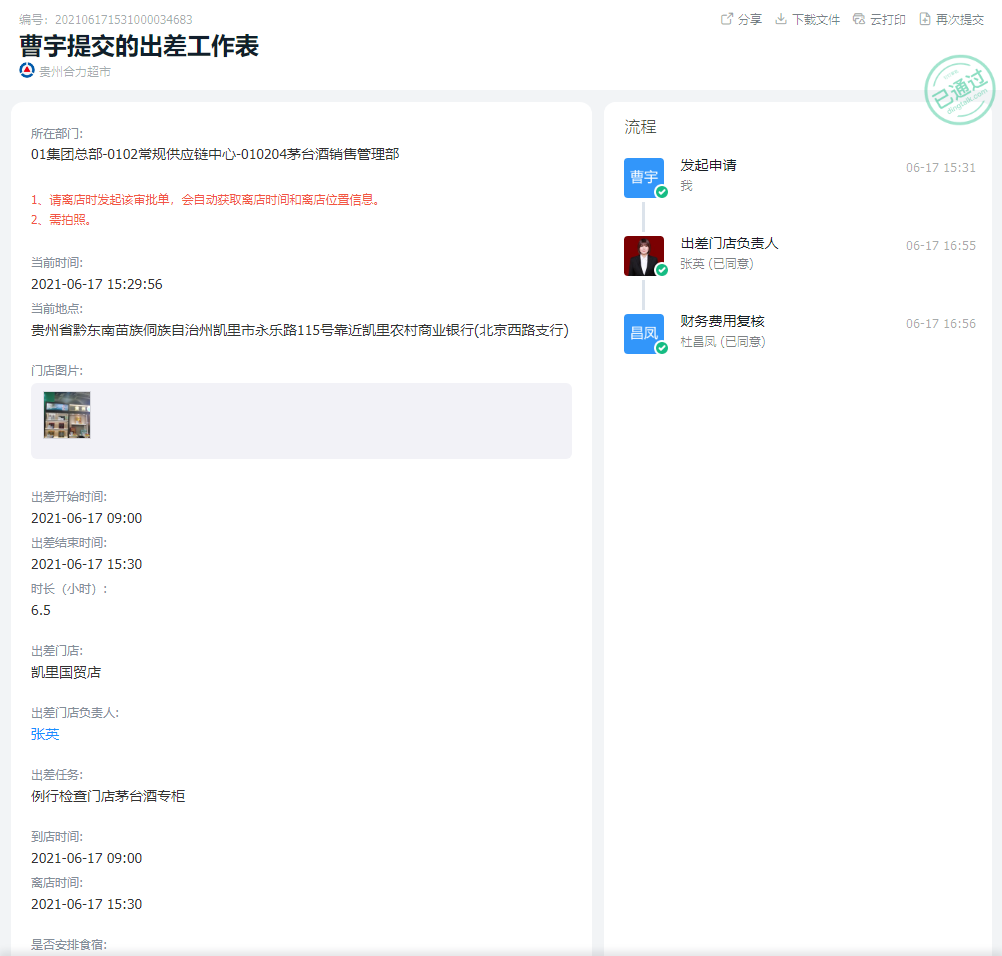
Task: Open 云打印 cloud print
Action: point(859,19)
